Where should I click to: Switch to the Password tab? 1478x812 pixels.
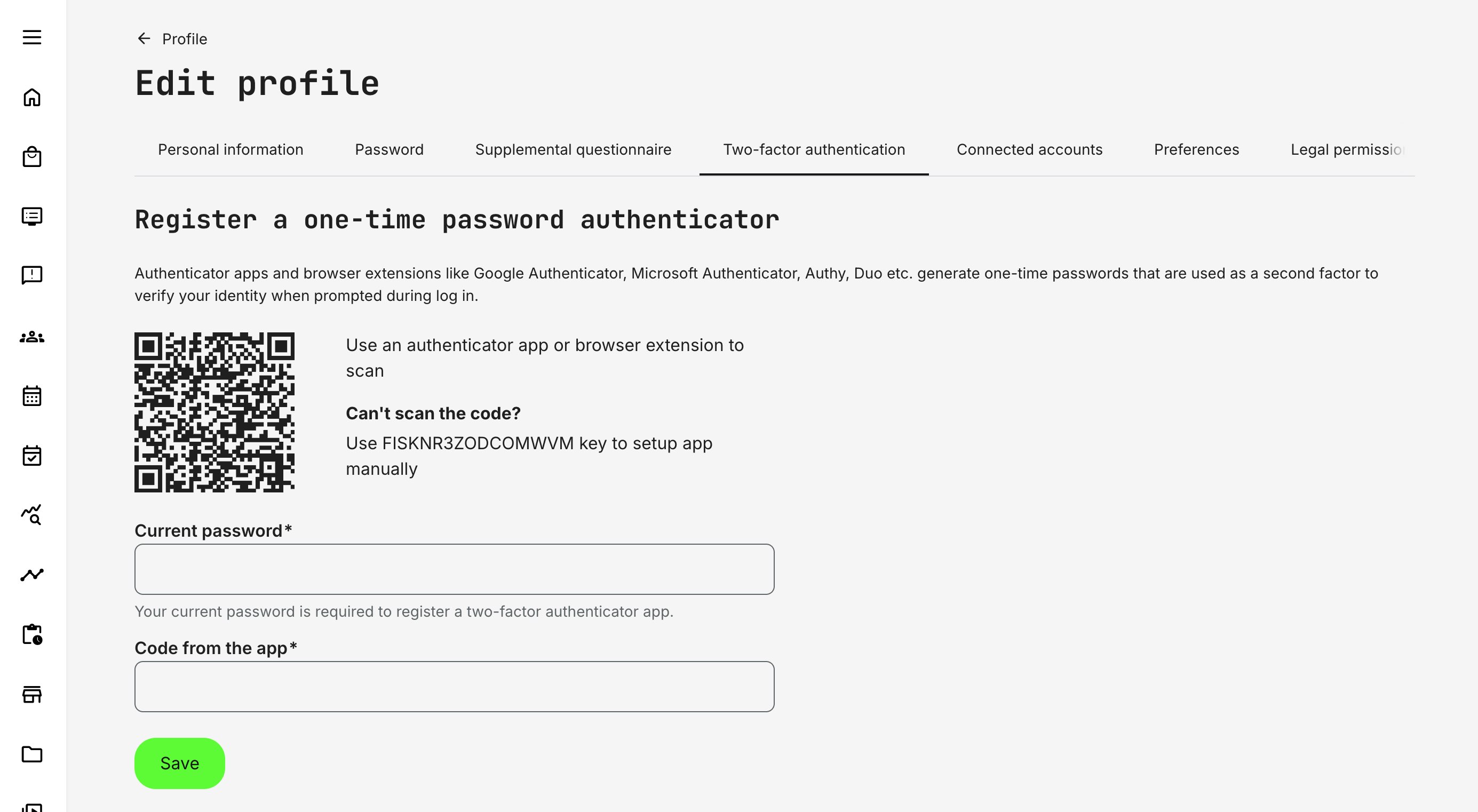click(390, 150)
